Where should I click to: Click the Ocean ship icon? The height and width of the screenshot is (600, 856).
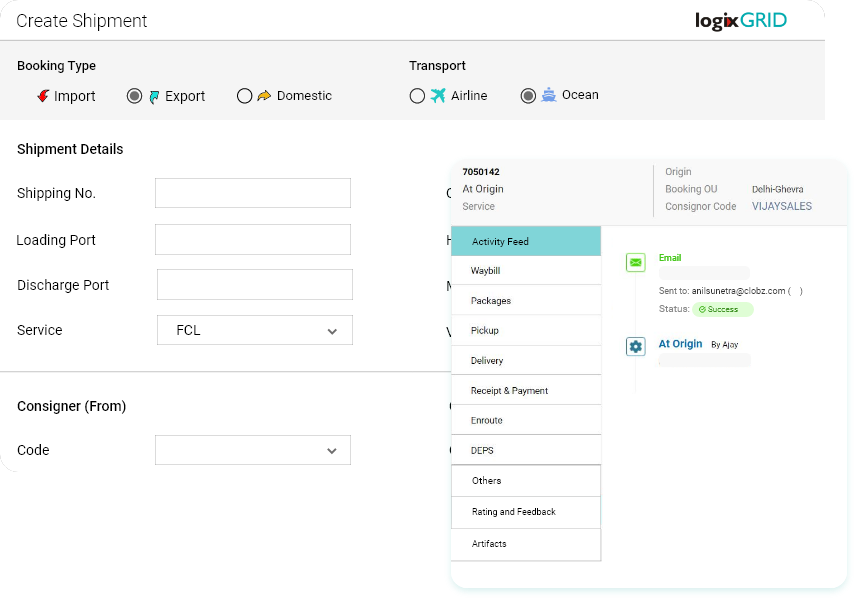coord(548,94)
